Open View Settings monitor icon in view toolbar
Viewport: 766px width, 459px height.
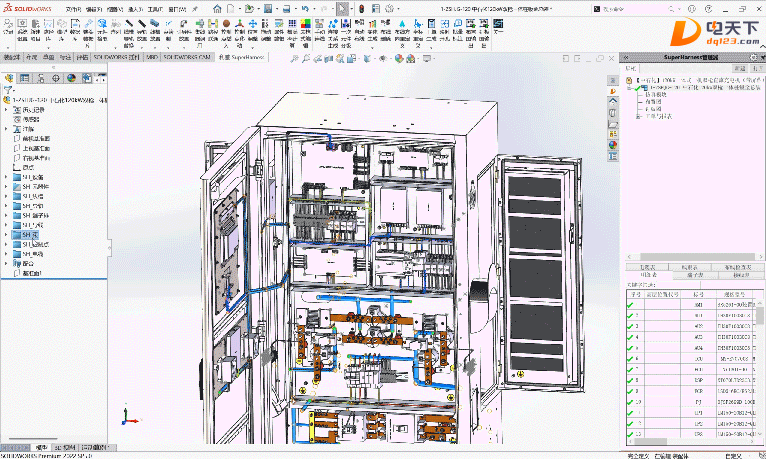coord(427,59)
